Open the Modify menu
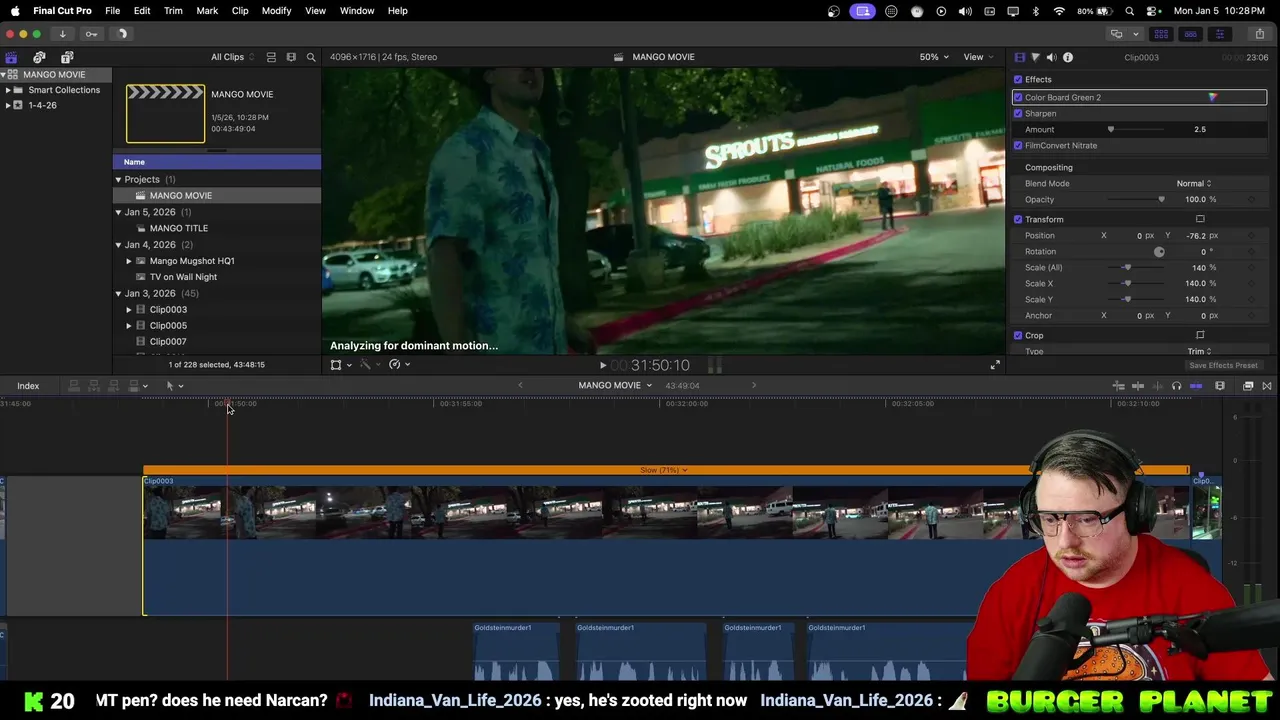 coord(276,11)
